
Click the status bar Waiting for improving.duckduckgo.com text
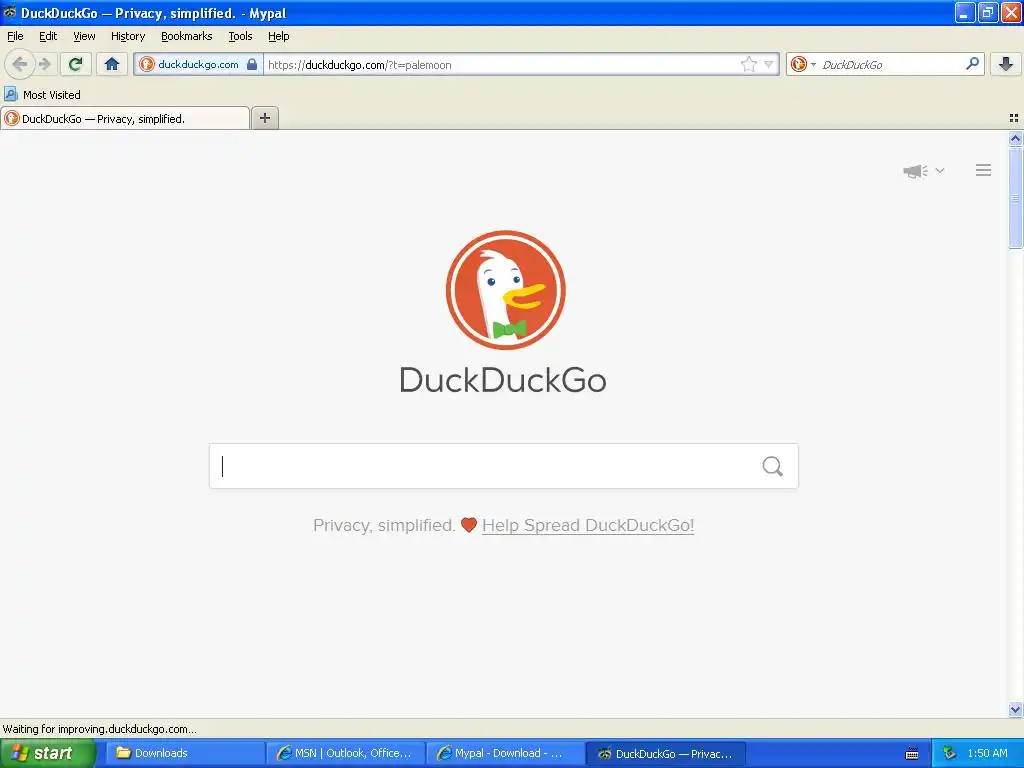99,729
